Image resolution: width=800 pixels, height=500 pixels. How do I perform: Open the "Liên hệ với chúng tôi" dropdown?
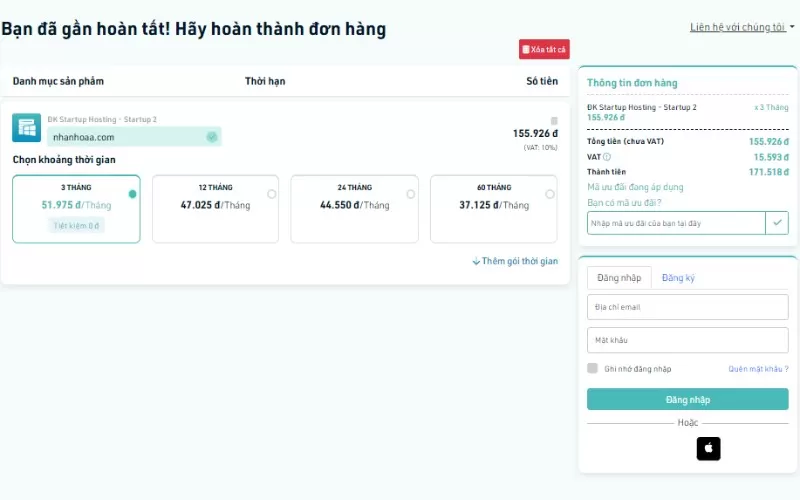pos(742,27)
